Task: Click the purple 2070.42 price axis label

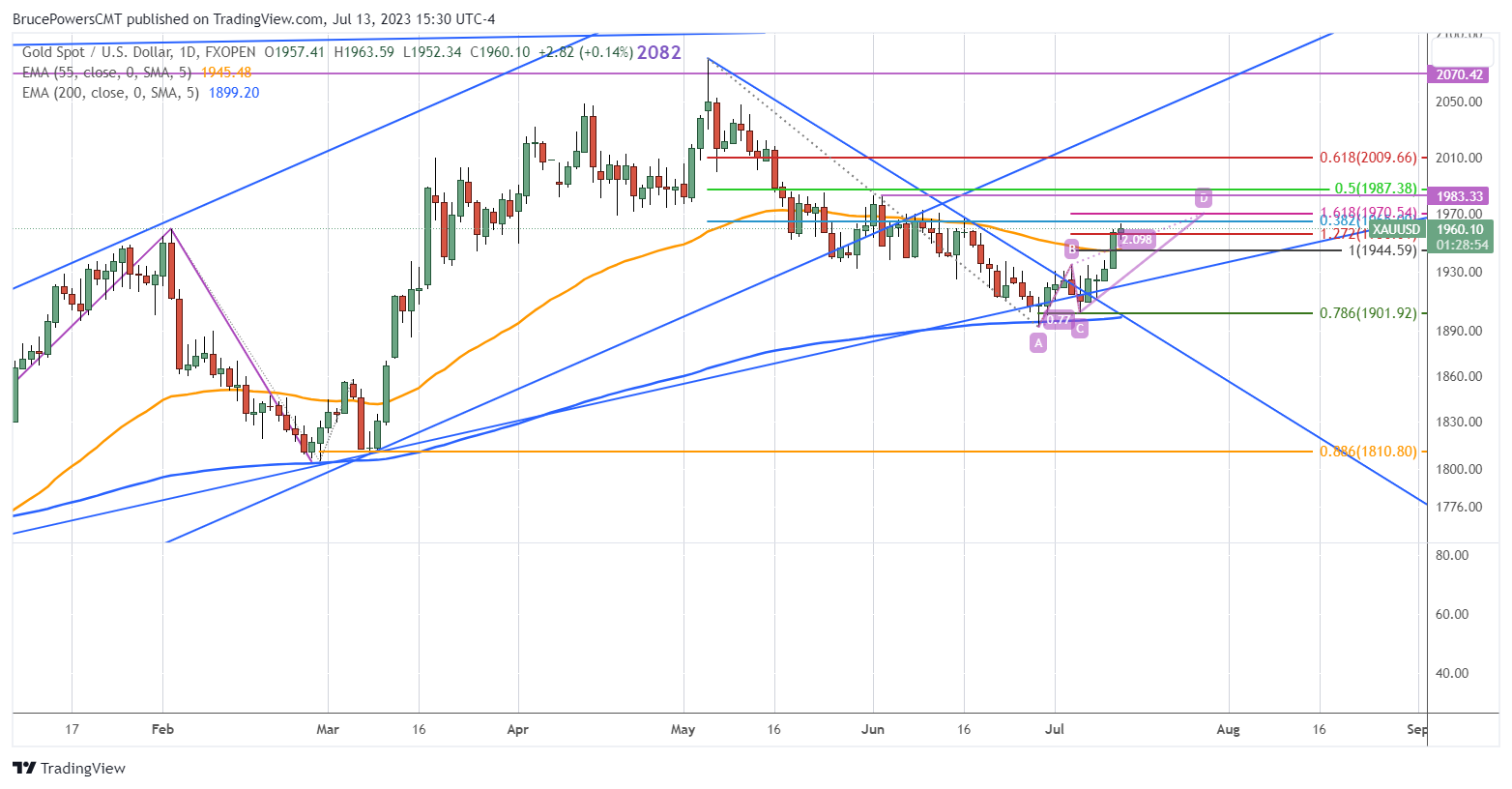Action: tap(1460, 74)
